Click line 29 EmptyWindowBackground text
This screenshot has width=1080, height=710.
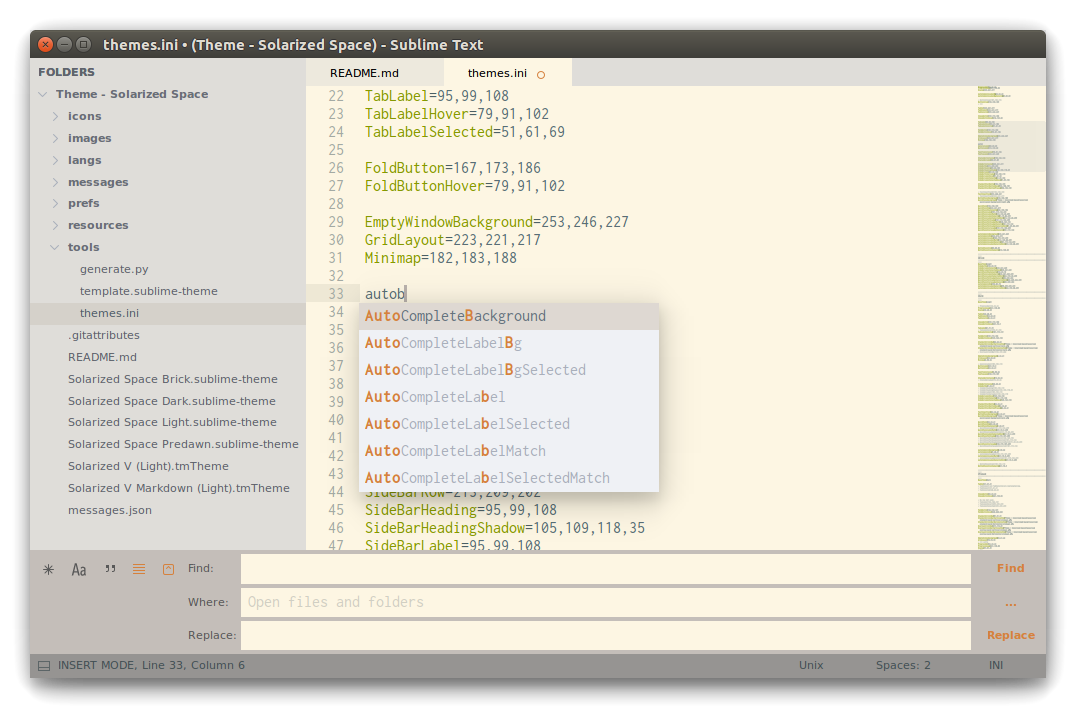click(497, 222)
